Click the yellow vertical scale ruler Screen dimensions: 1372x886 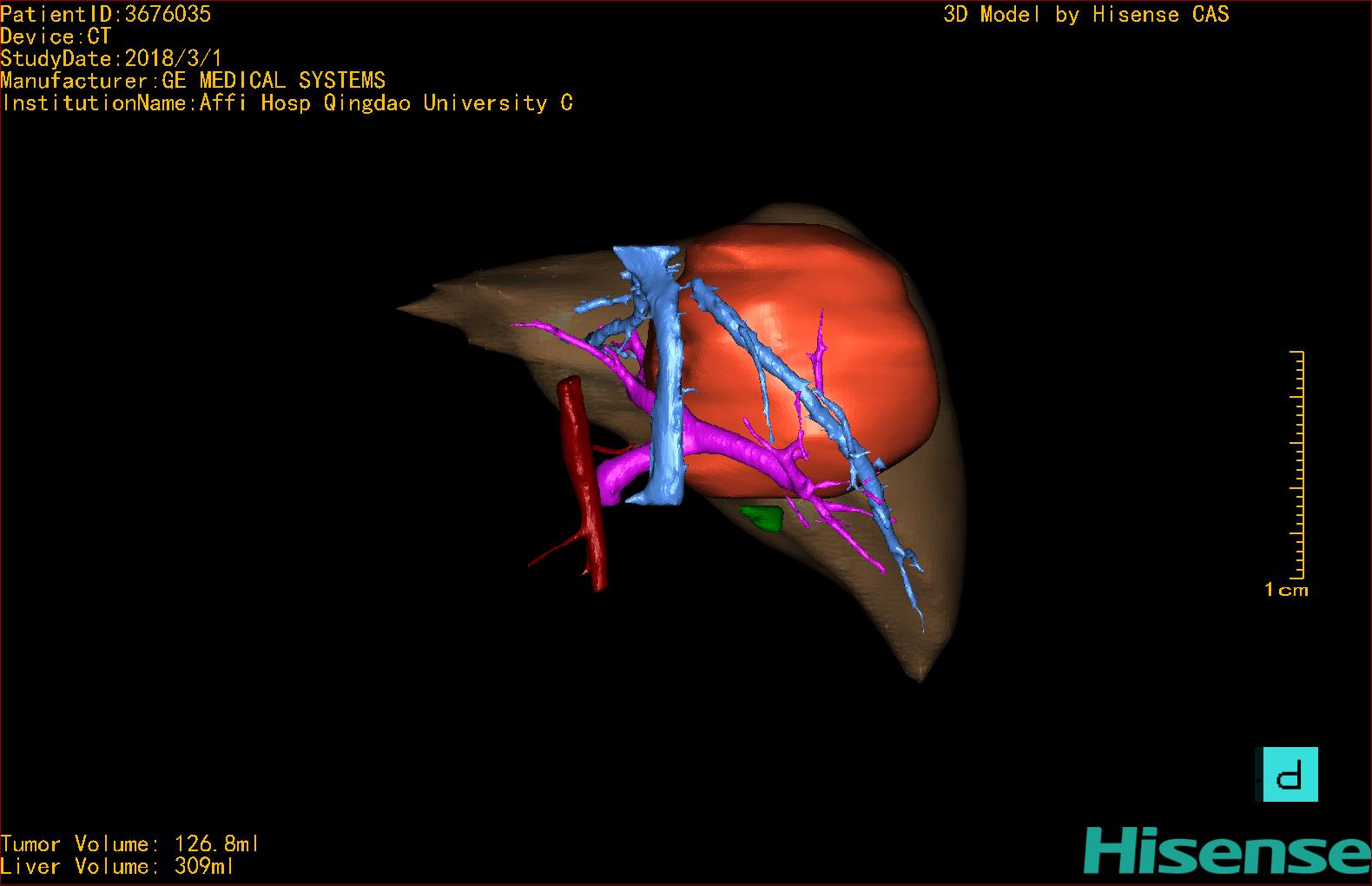(x=1298, y=465)
